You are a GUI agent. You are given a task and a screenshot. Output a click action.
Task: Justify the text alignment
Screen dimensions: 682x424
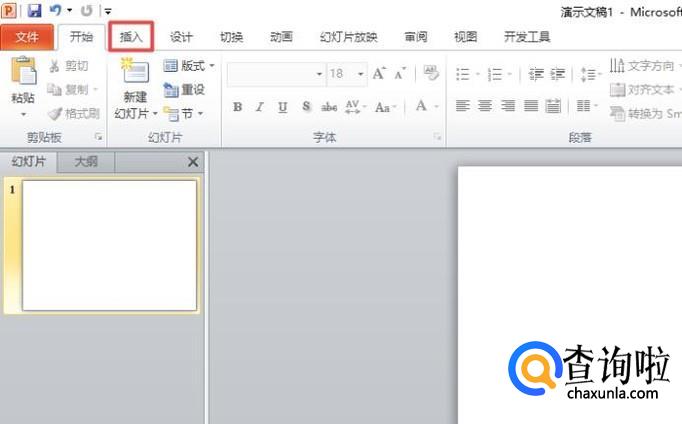531,106
